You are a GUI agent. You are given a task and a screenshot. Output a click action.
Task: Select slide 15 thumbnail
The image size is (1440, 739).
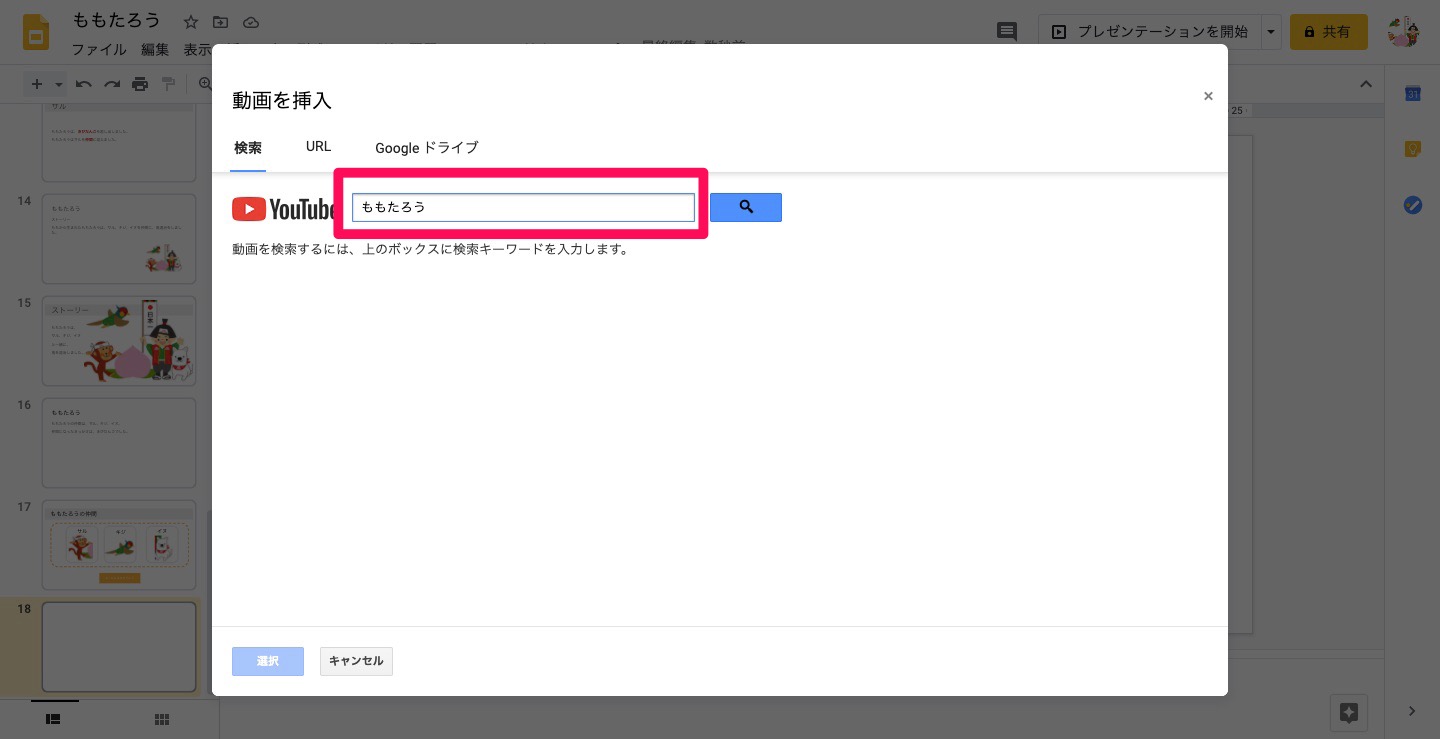(x=119, y=341)
